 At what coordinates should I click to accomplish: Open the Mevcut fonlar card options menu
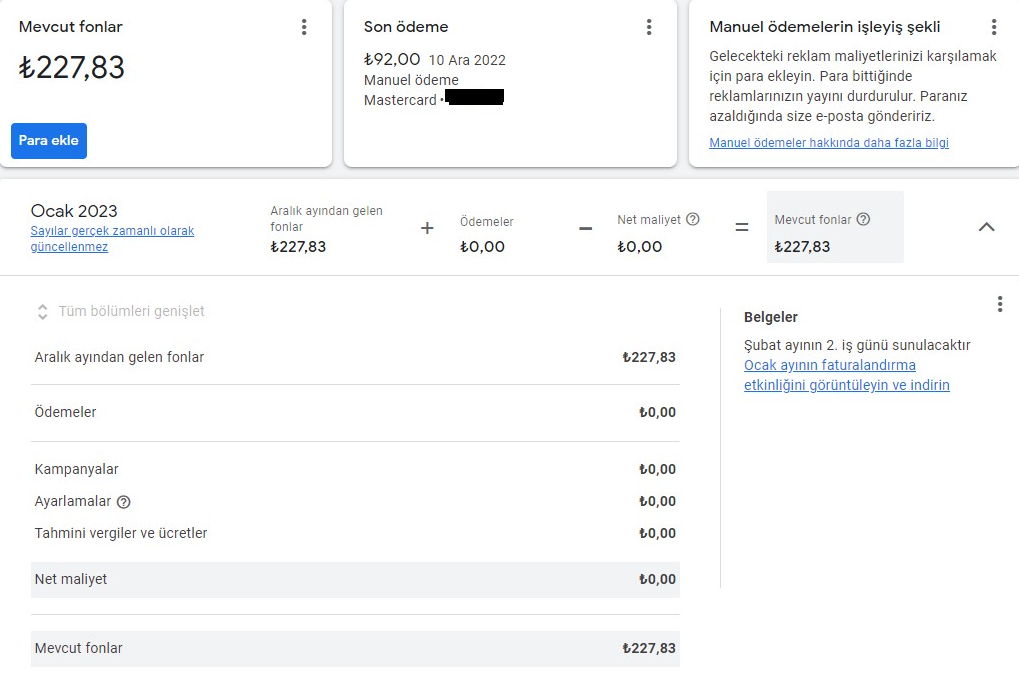tap(303, 27)
